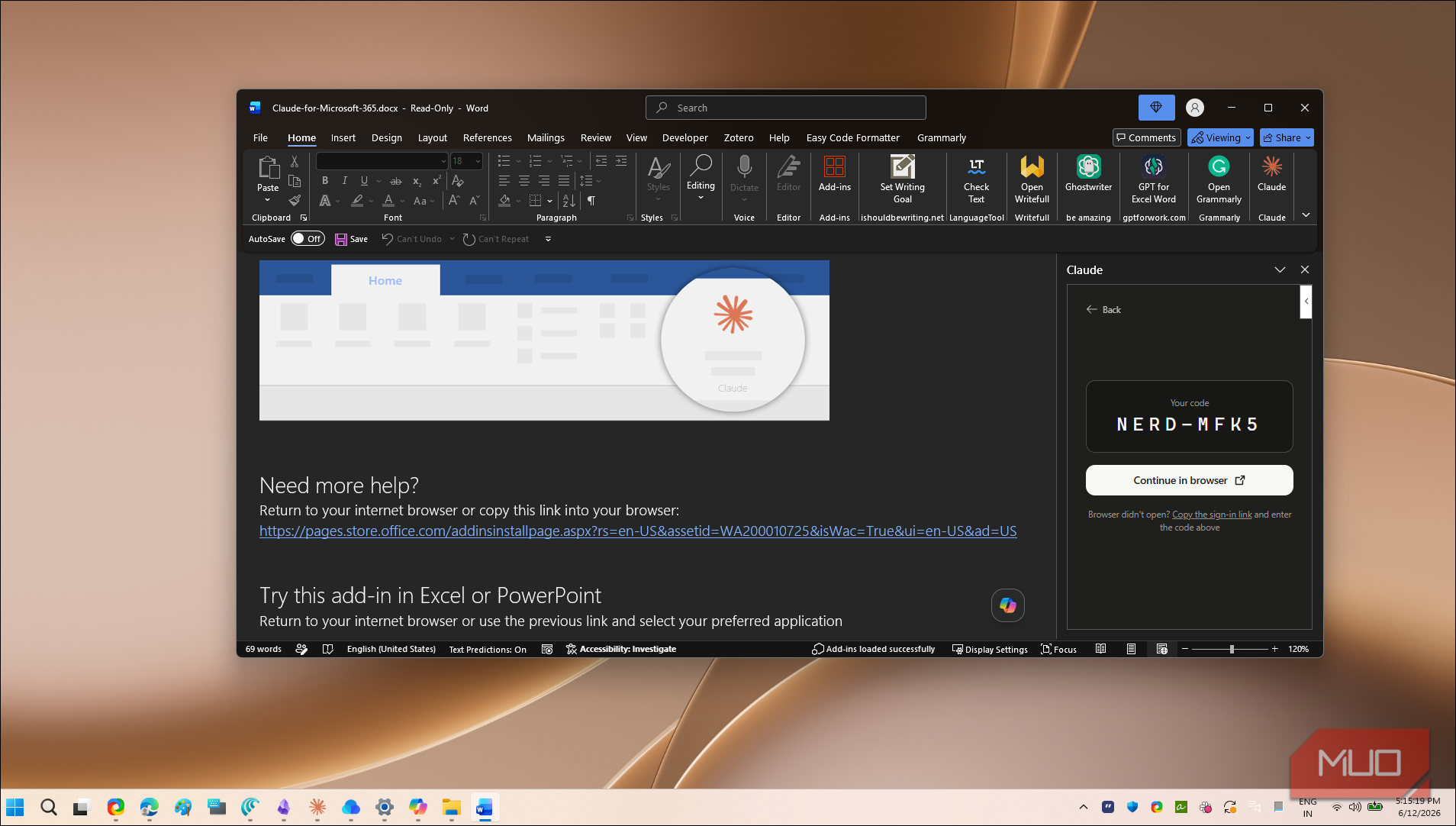Screen dimensions: 1456x826
Task: Expand the Paste options arrow
Action: 268,200
